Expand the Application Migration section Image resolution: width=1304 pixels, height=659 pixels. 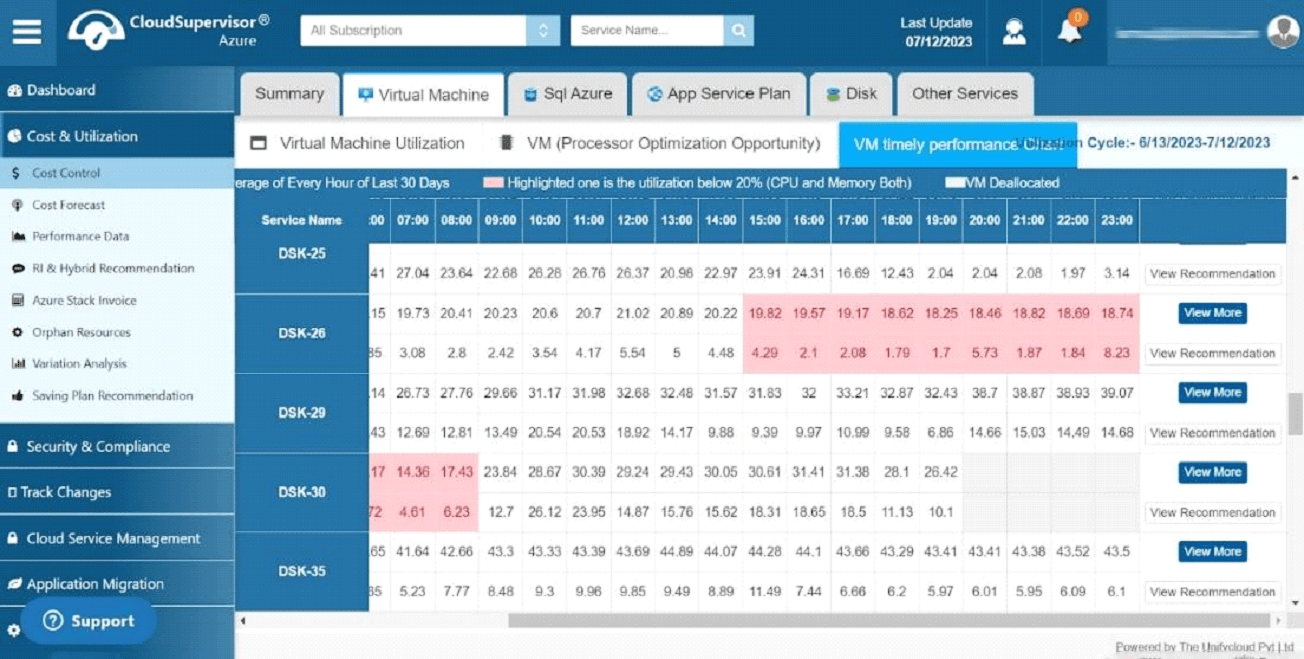(117, 584)
